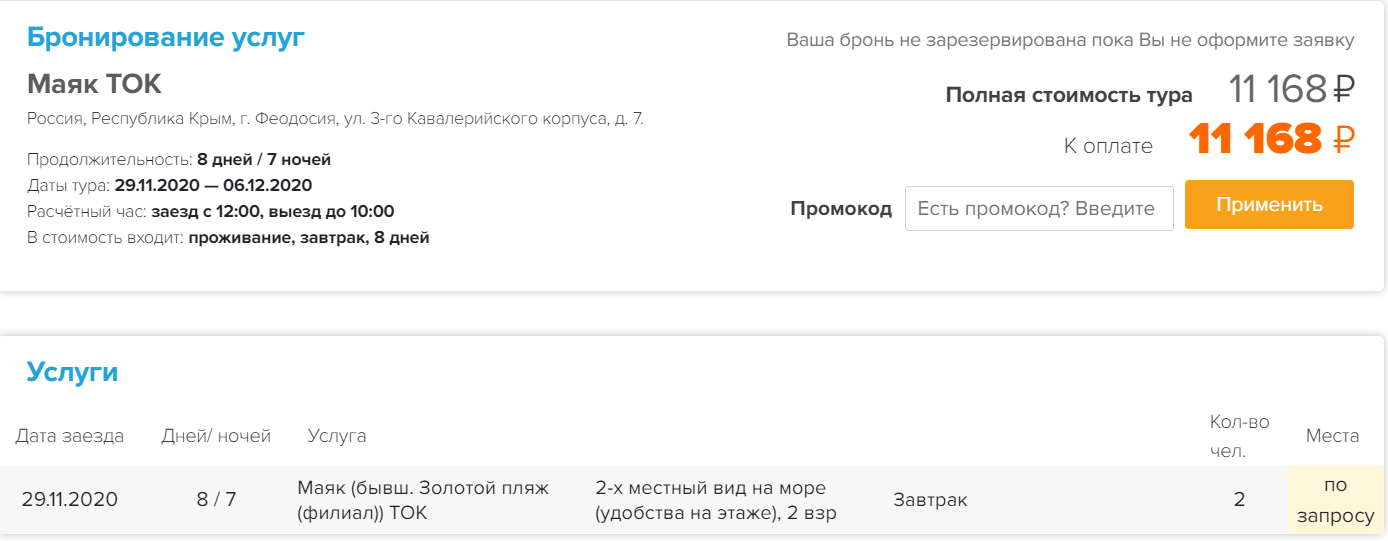This screenshot has width=1388, height=541.
Task: Click the Услуга column header
Action: point(337,436)
